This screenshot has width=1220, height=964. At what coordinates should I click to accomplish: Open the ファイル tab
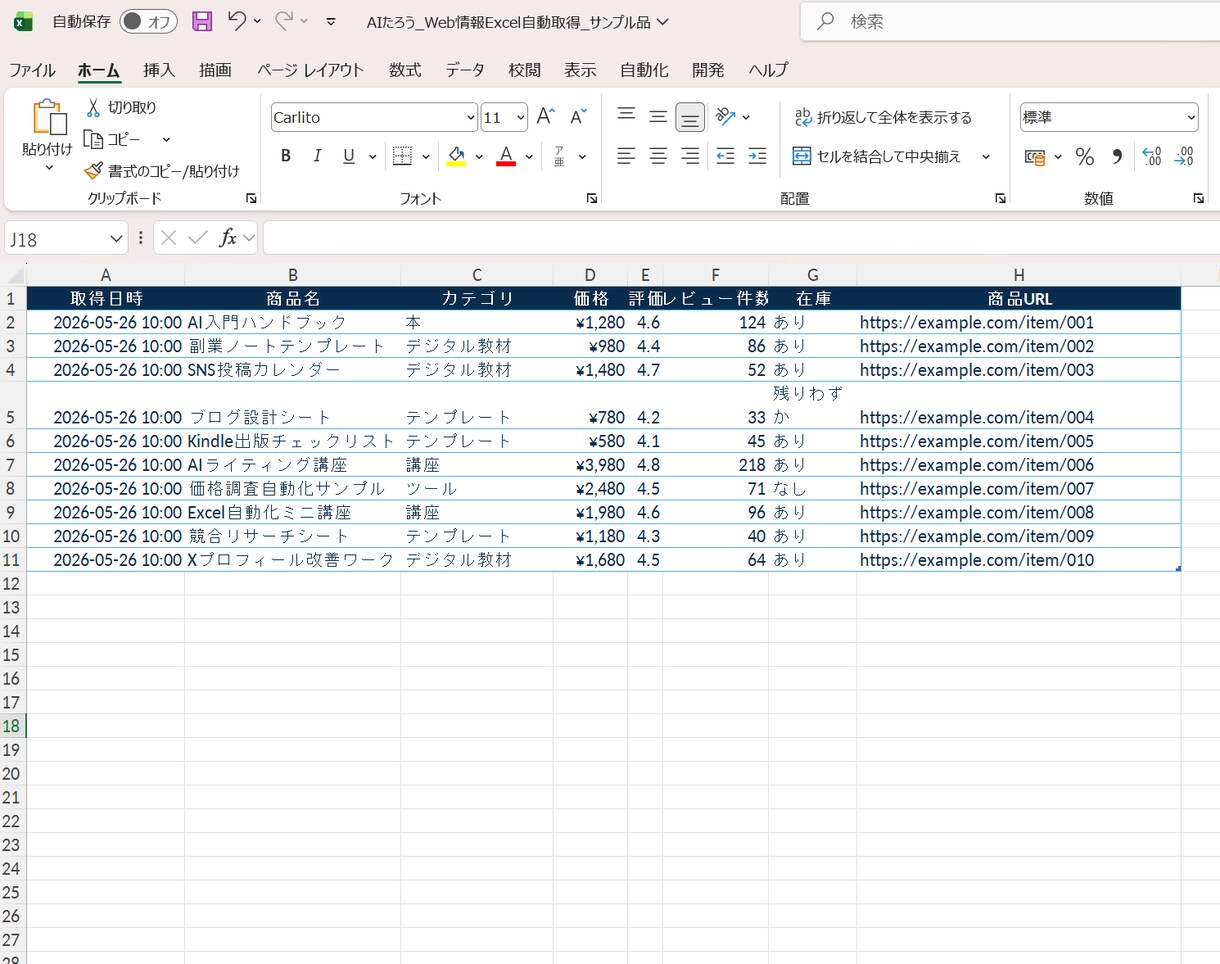point(32,70)
